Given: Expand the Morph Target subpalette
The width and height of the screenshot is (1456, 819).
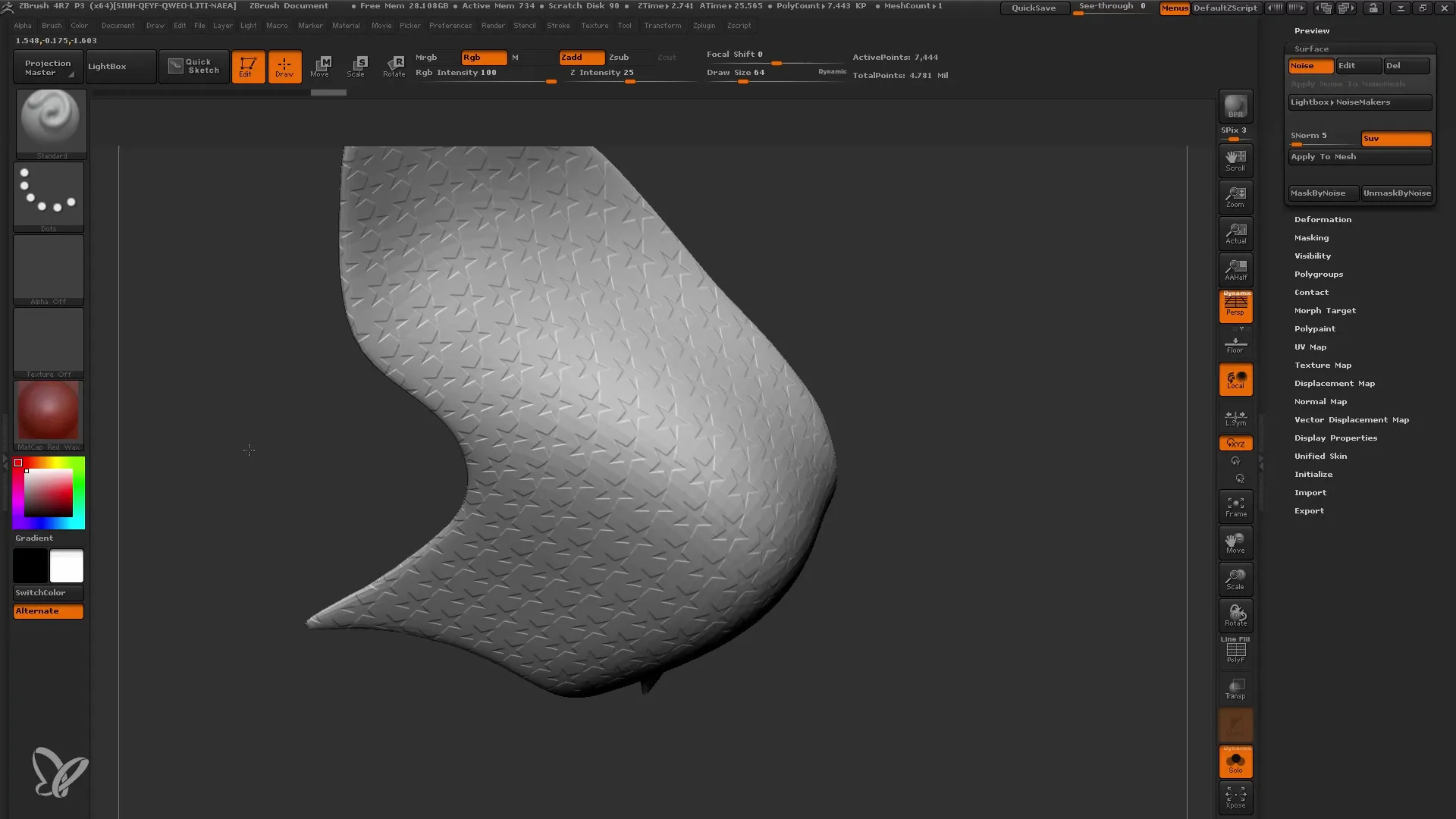Looking at the screenshot, I should 1325,311.
